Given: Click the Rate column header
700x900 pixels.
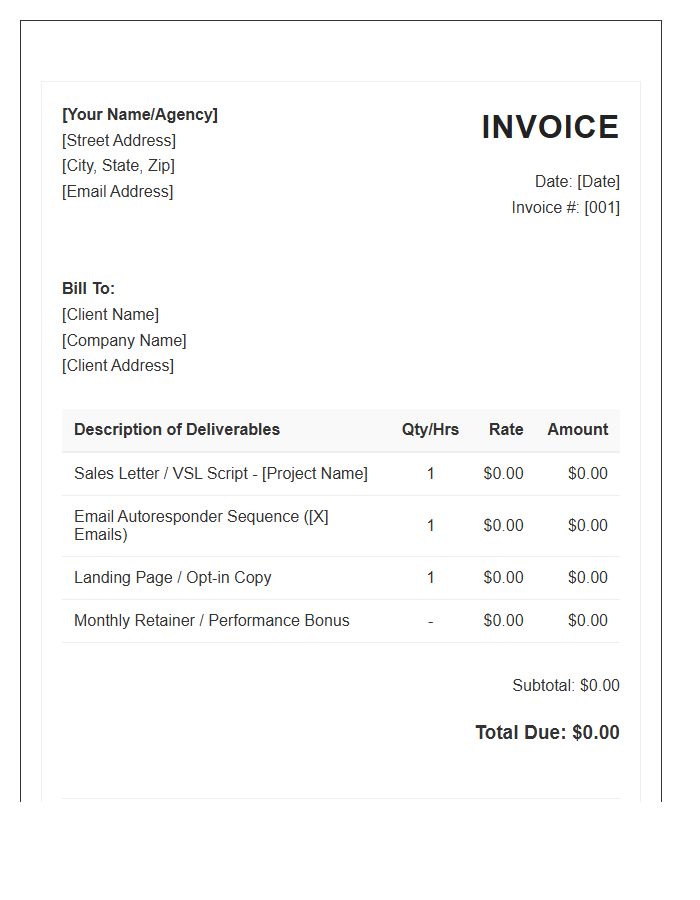Looking at the screenshot, I should tap(506, 430).
